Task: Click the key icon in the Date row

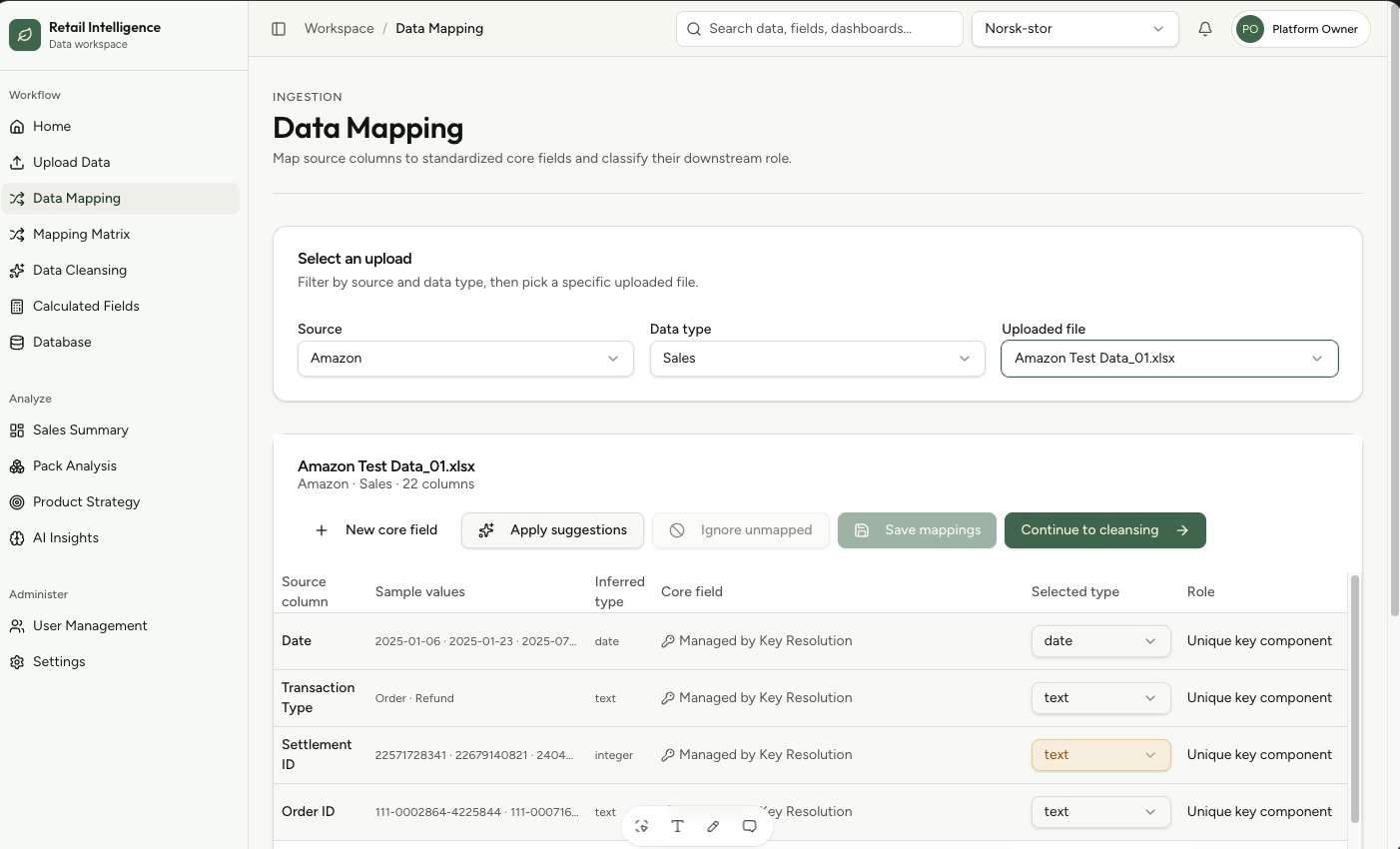Action: (x=668, y=641)
